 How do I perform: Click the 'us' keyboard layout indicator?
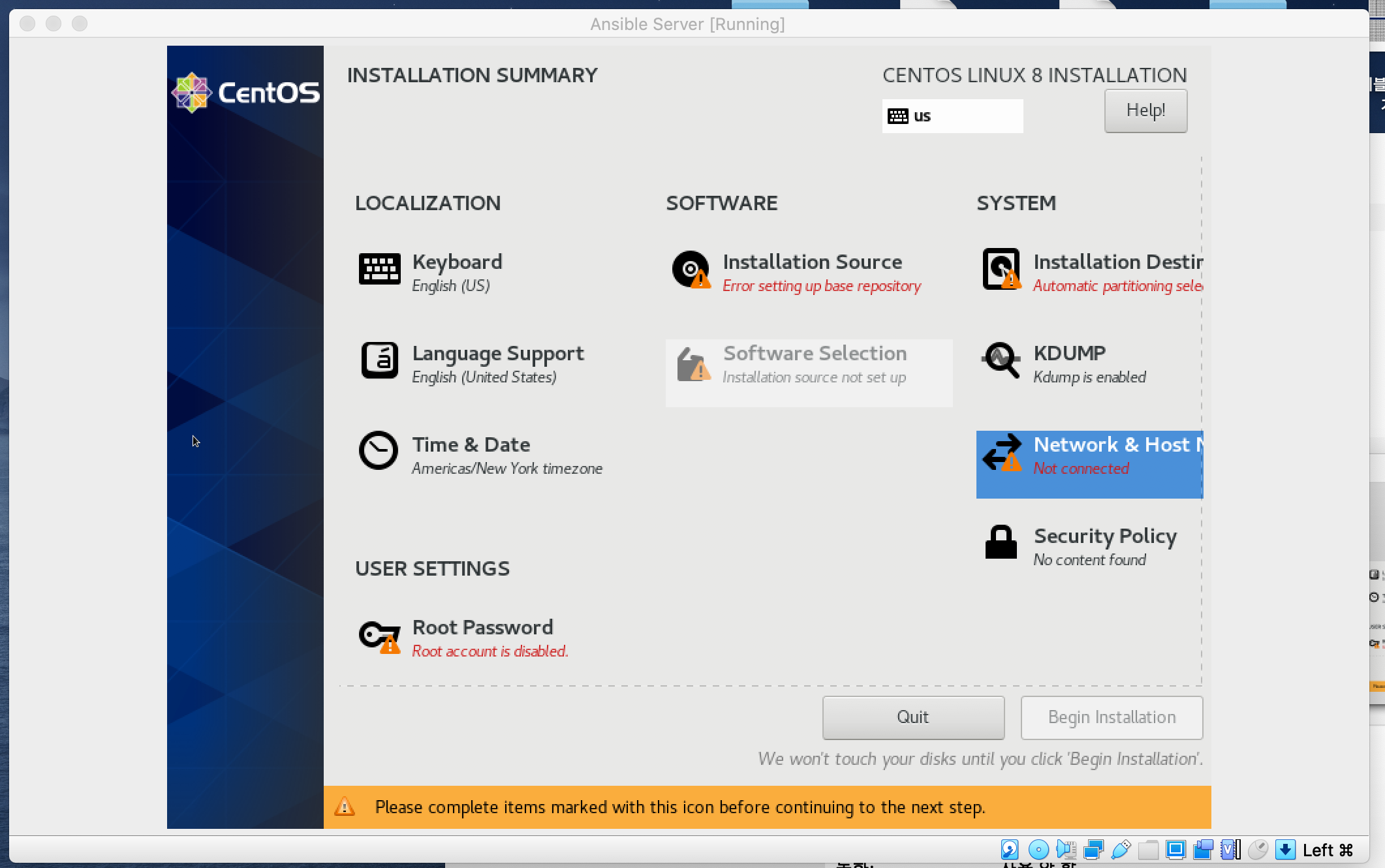point(952,116)
